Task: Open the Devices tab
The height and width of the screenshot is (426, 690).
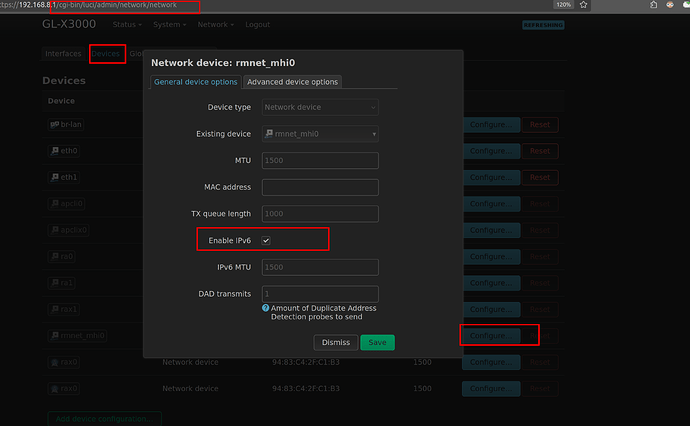Action: (106, 54)
